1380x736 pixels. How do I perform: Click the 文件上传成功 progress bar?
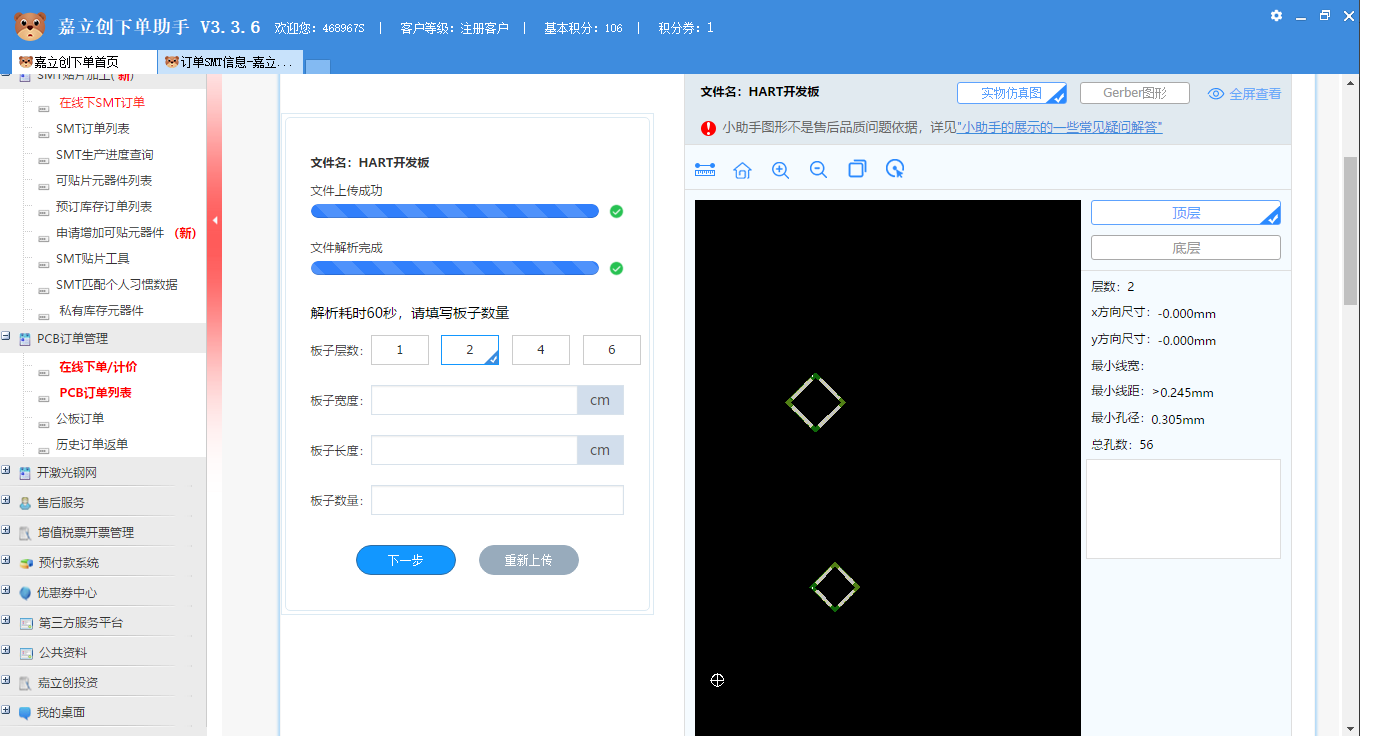pyautogui.click(x=455, y=211)
